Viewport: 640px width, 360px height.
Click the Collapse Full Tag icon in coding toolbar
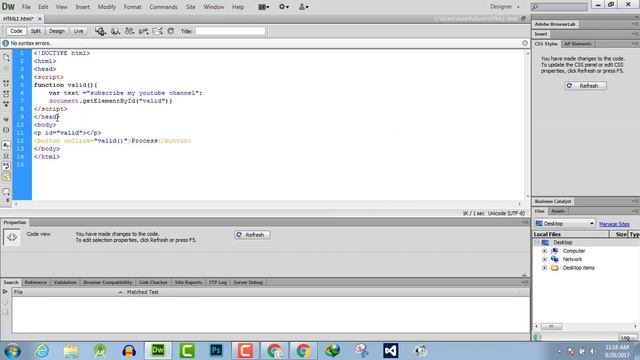6,83
